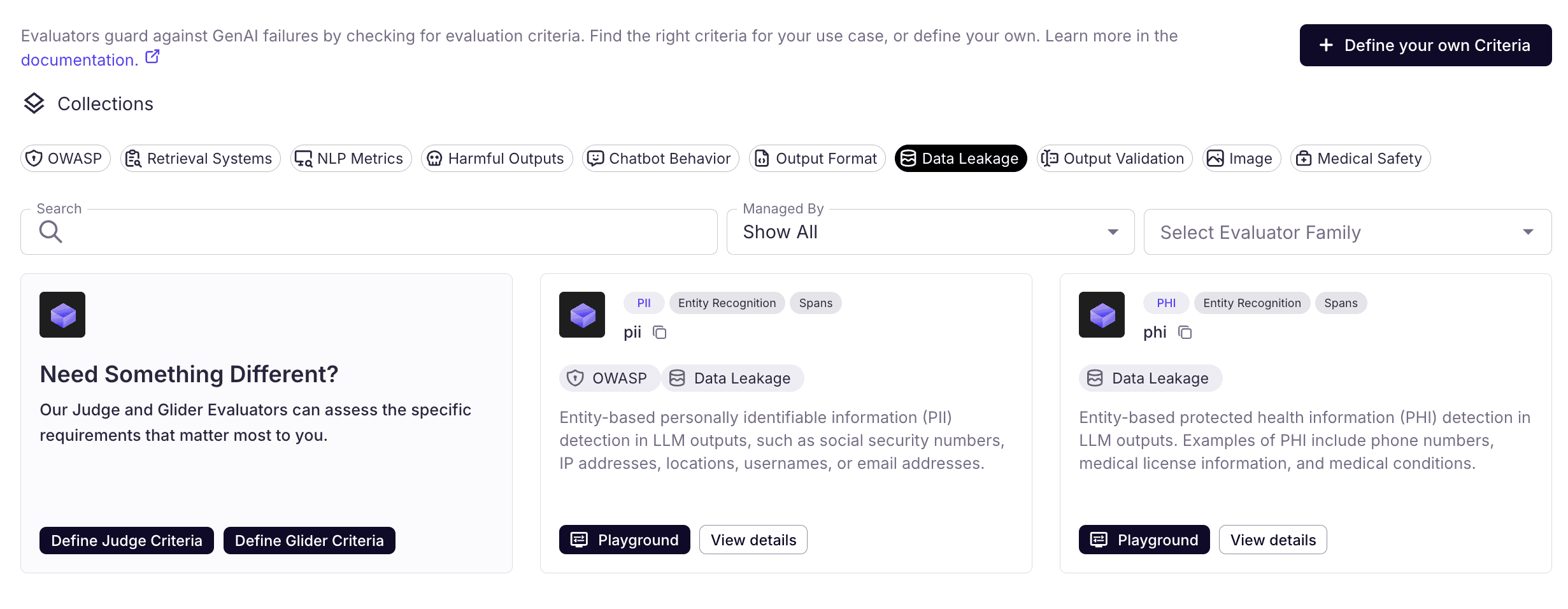
Task: Open the external documentation link icon
Action: [152, 57]
